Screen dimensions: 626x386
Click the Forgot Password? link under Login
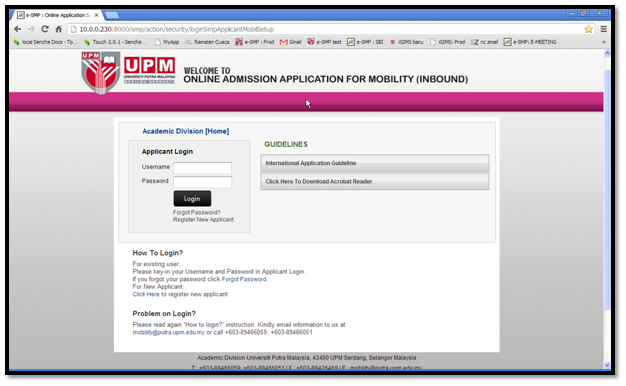point(196,212)
